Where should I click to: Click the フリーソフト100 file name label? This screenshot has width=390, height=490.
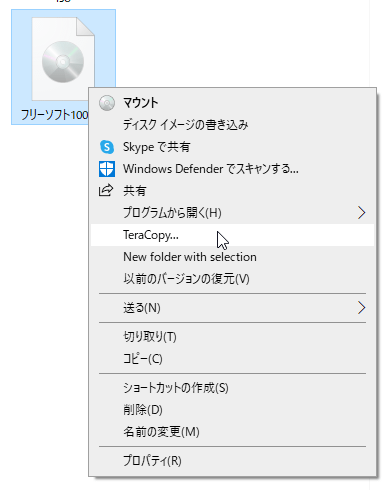pos(55,115)
